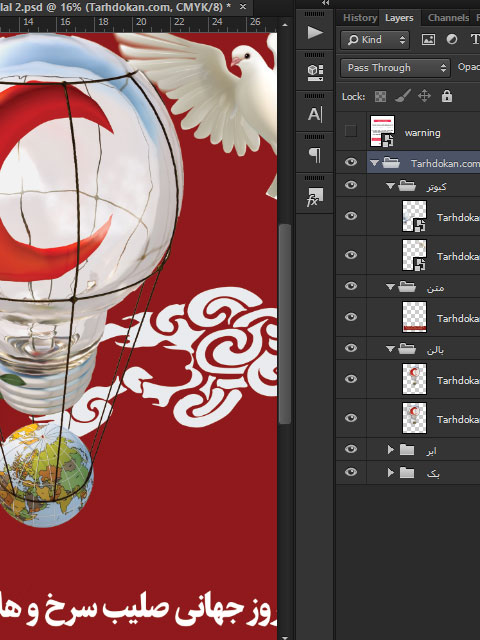Filter layers by pixel layer icon
The width and height of the screenshot is (480, 640).
coord(428,40)
